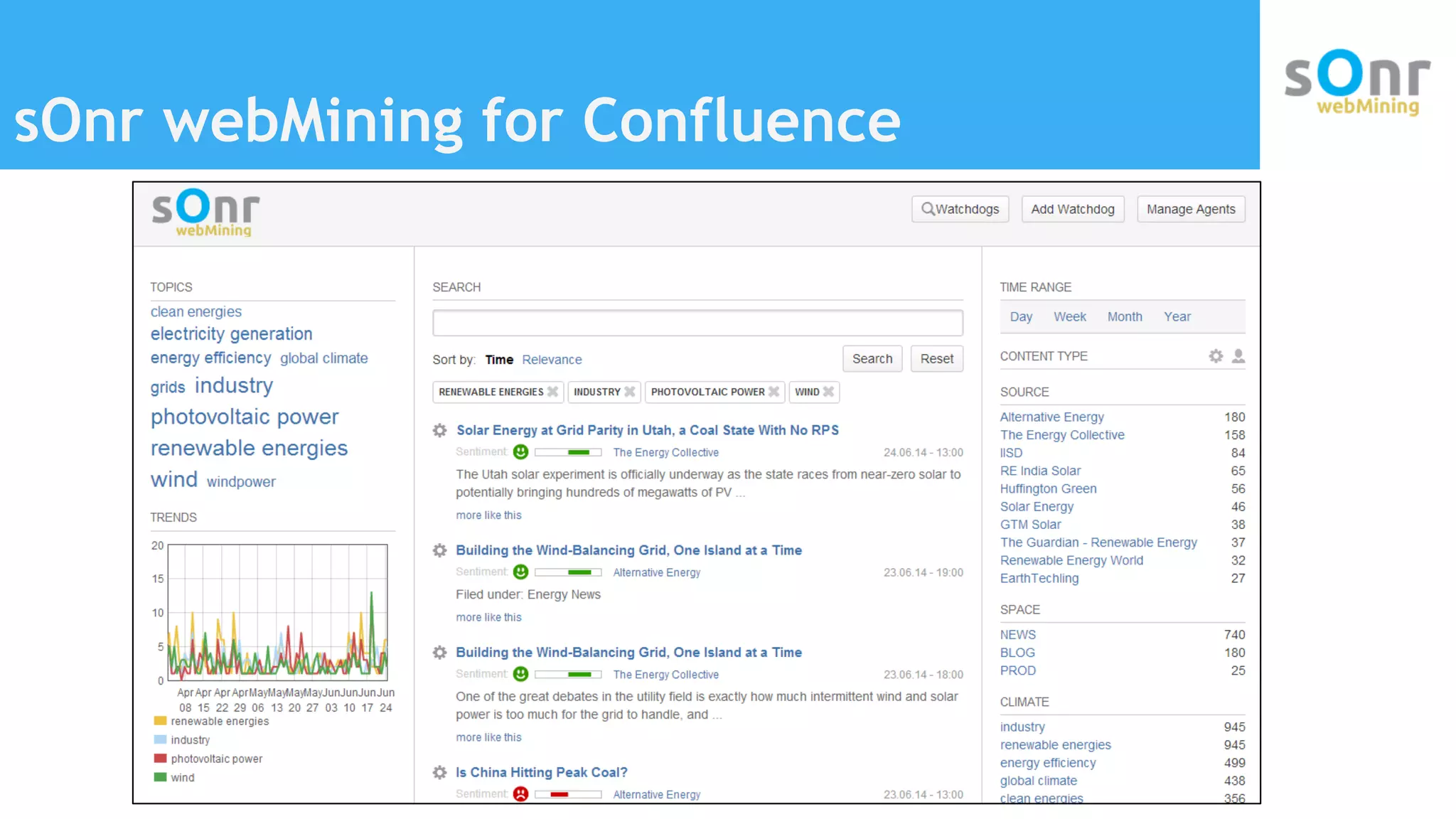Filter by source EarthTechling
Image resolution: width=1456 pixels, height=819 pixels.
click(1039, 579)
